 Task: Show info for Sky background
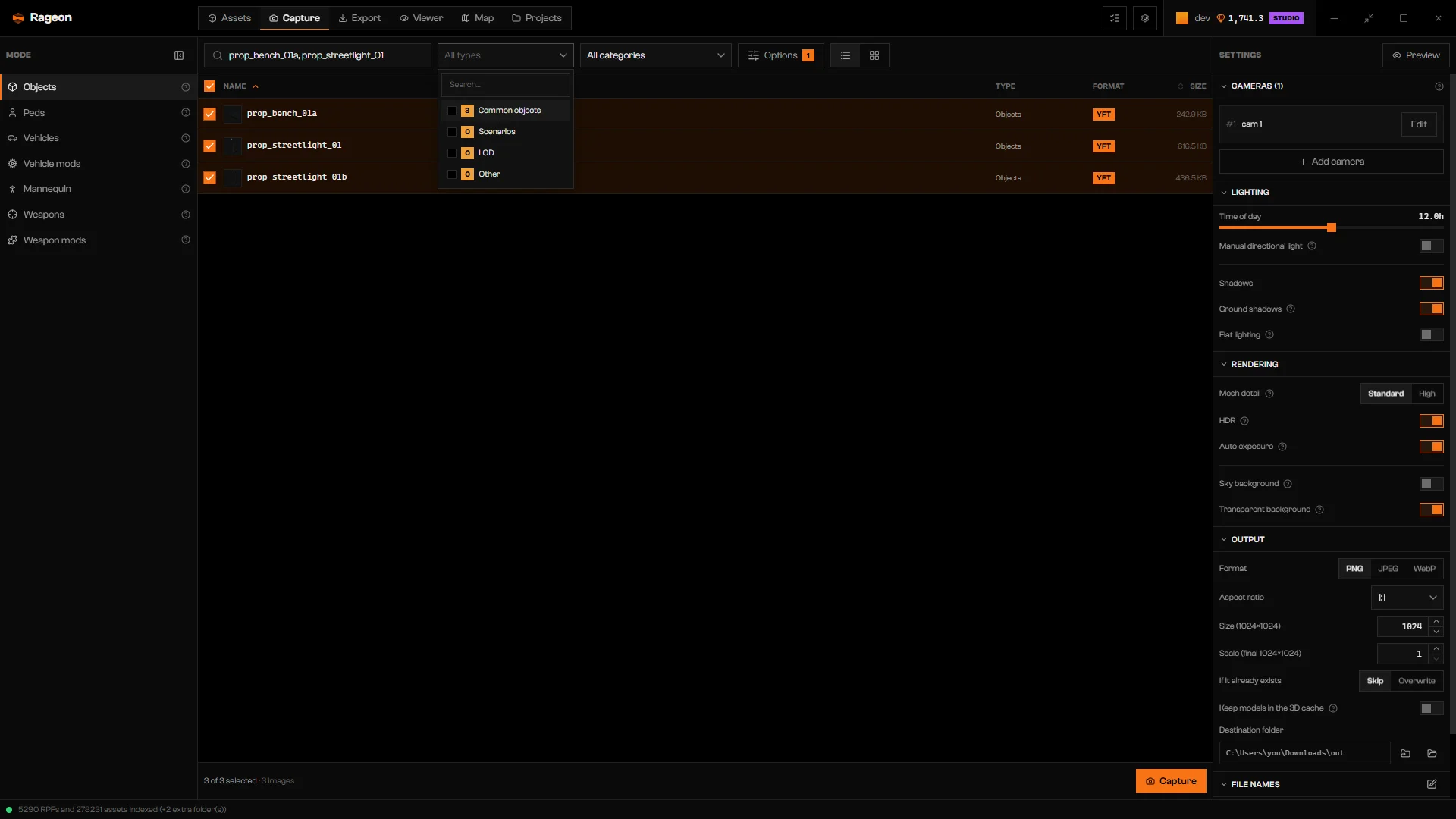point(1288,484)
